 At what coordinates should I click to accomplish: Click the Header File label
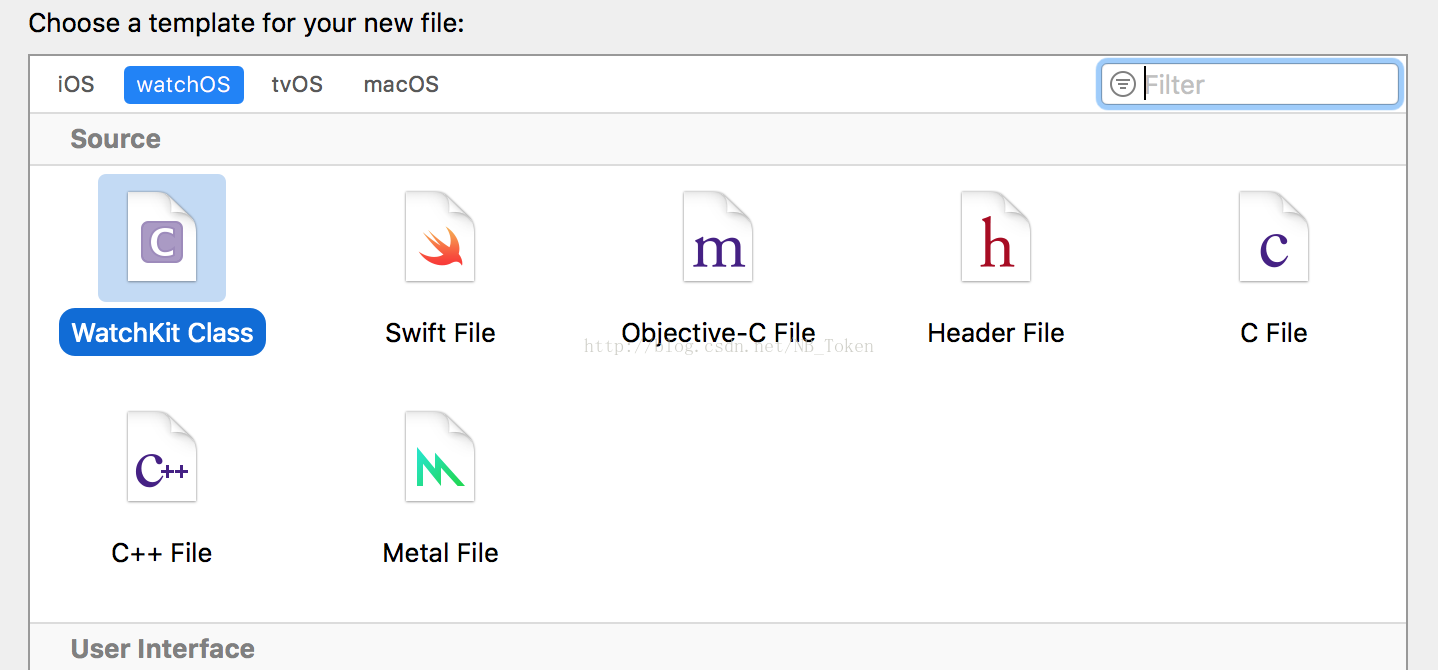click(996, 333)
